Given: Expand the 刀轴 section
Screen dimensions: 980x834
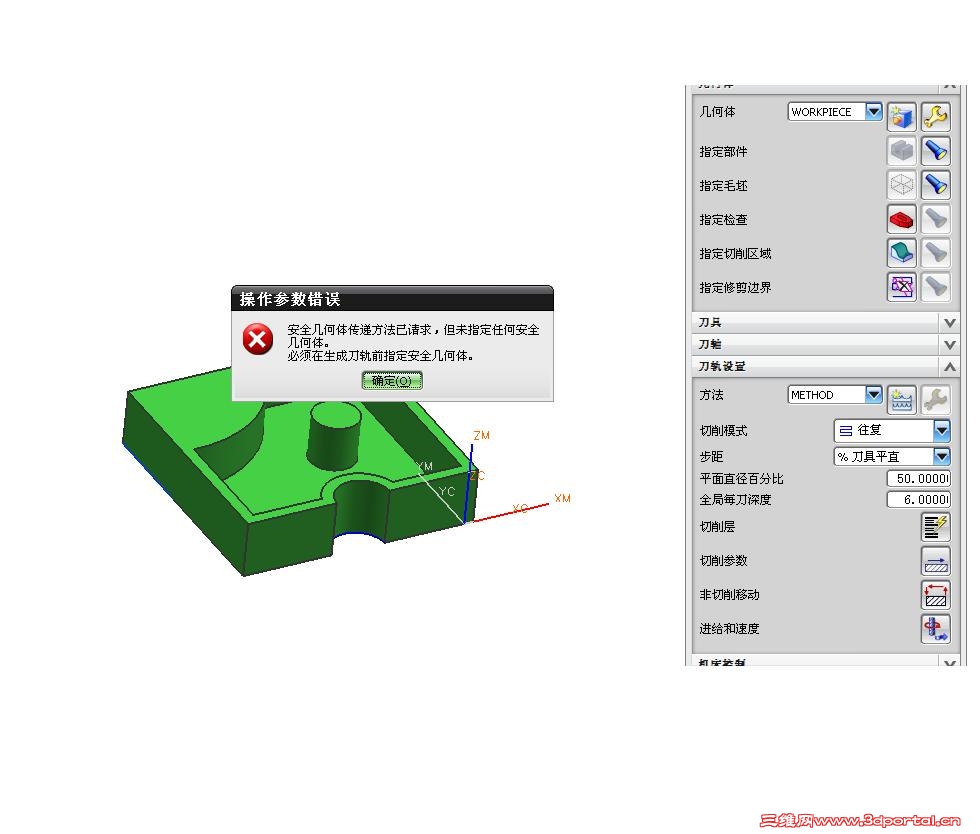Looking at the screenshot, I should coord(949,344).
